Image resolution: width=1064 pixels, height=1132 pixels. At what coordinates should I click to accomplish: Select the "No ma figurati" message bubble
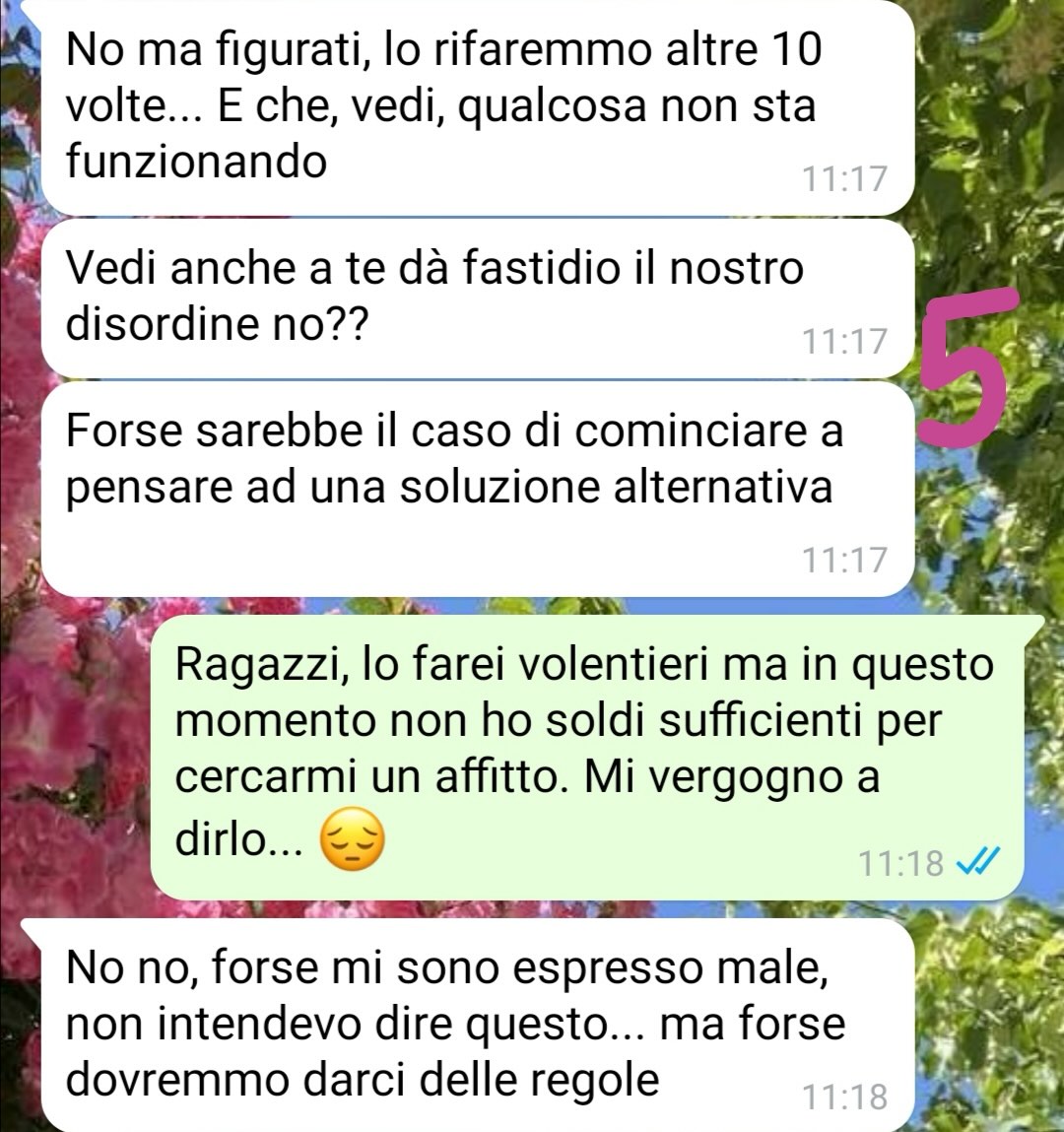[x=477, y=107]
